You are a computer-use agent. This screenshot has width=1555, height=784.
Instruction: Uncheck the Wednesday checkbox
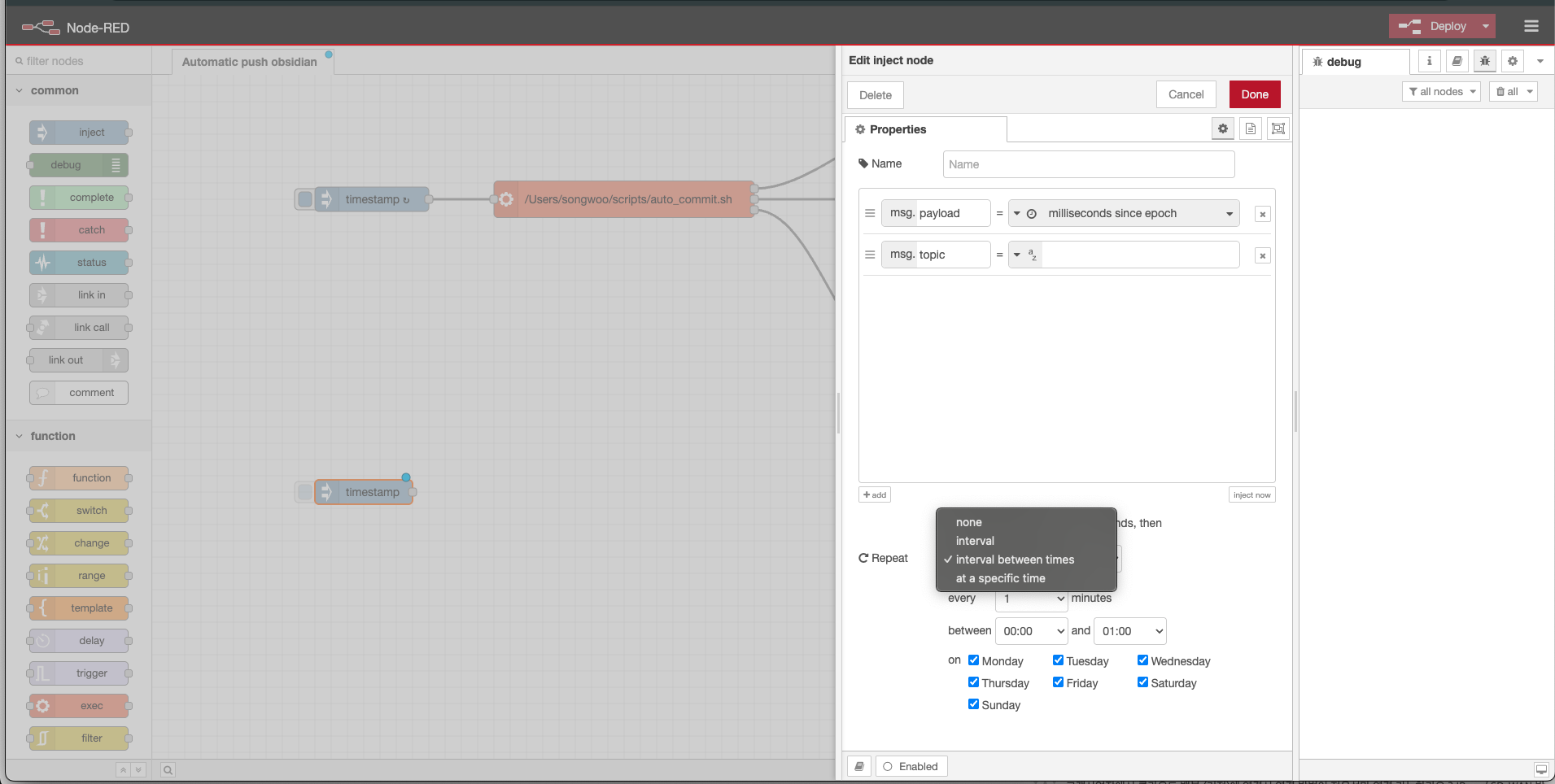click(1142, 660)
